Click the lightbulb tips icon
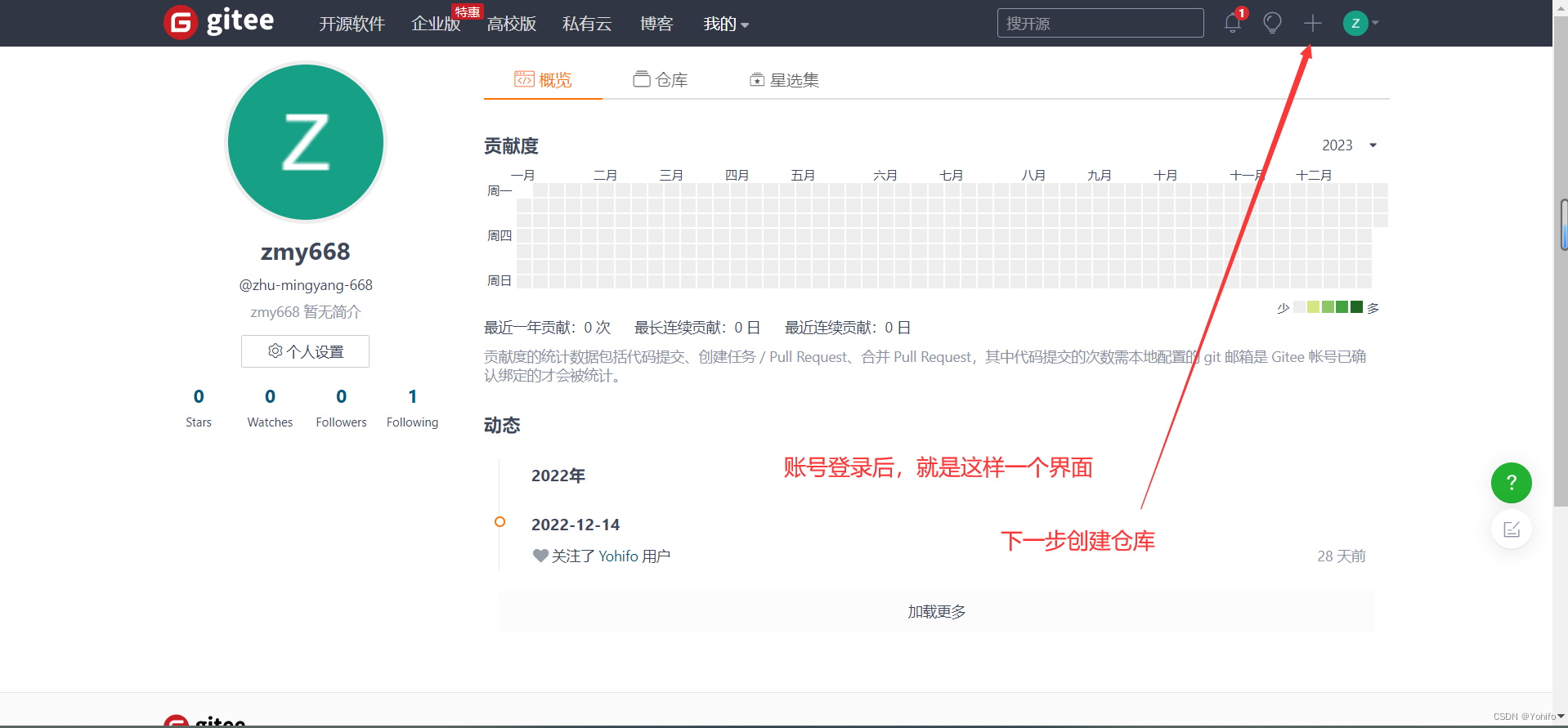The image size is (1568, 728). pyautogui.click(x=1272, y=23)
